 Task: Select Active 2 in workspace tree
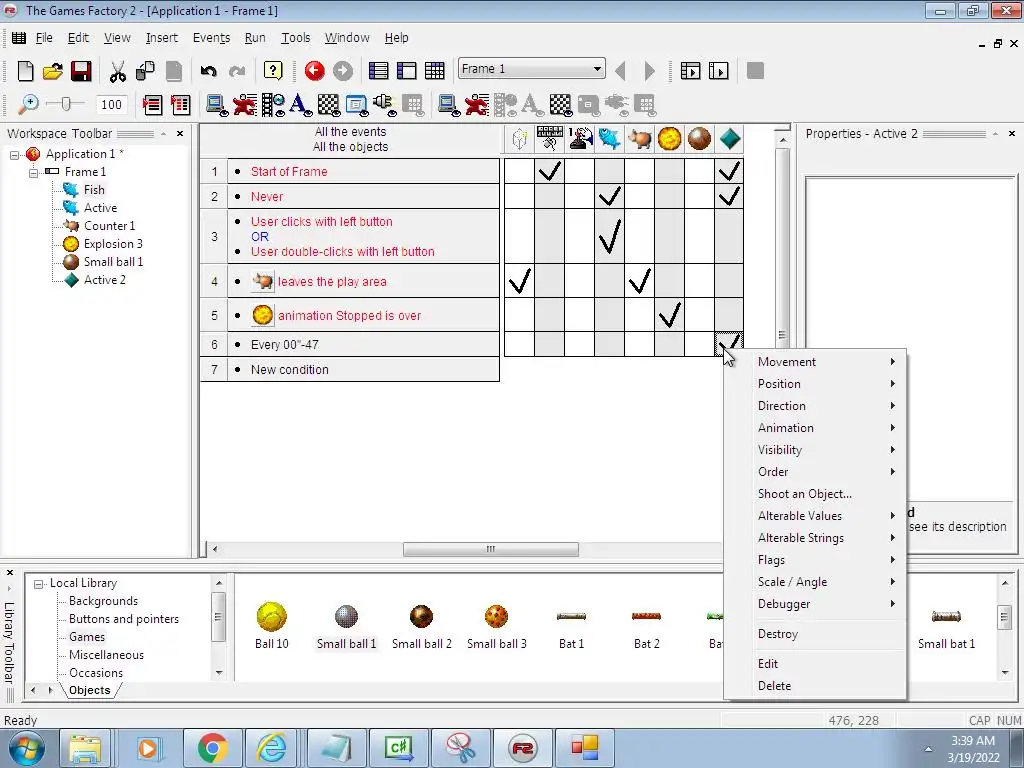click(104, 280)
